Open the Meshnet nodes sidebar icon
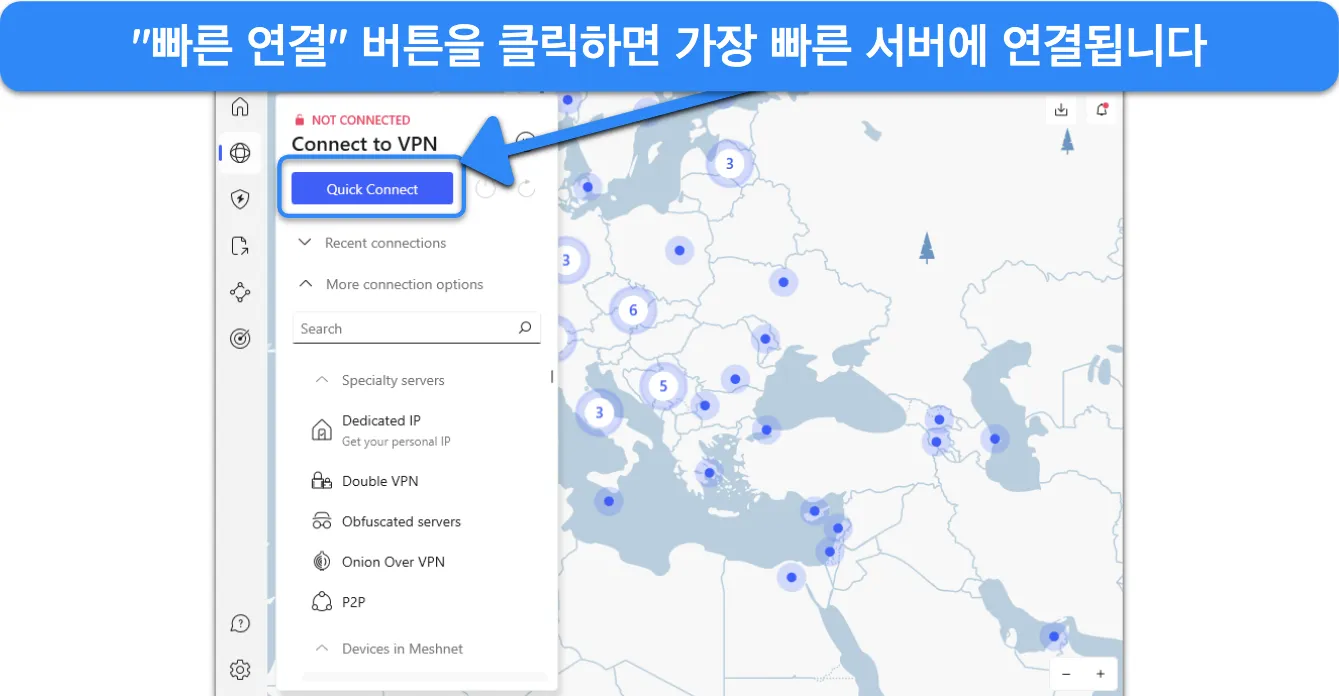 pos(240,292)
